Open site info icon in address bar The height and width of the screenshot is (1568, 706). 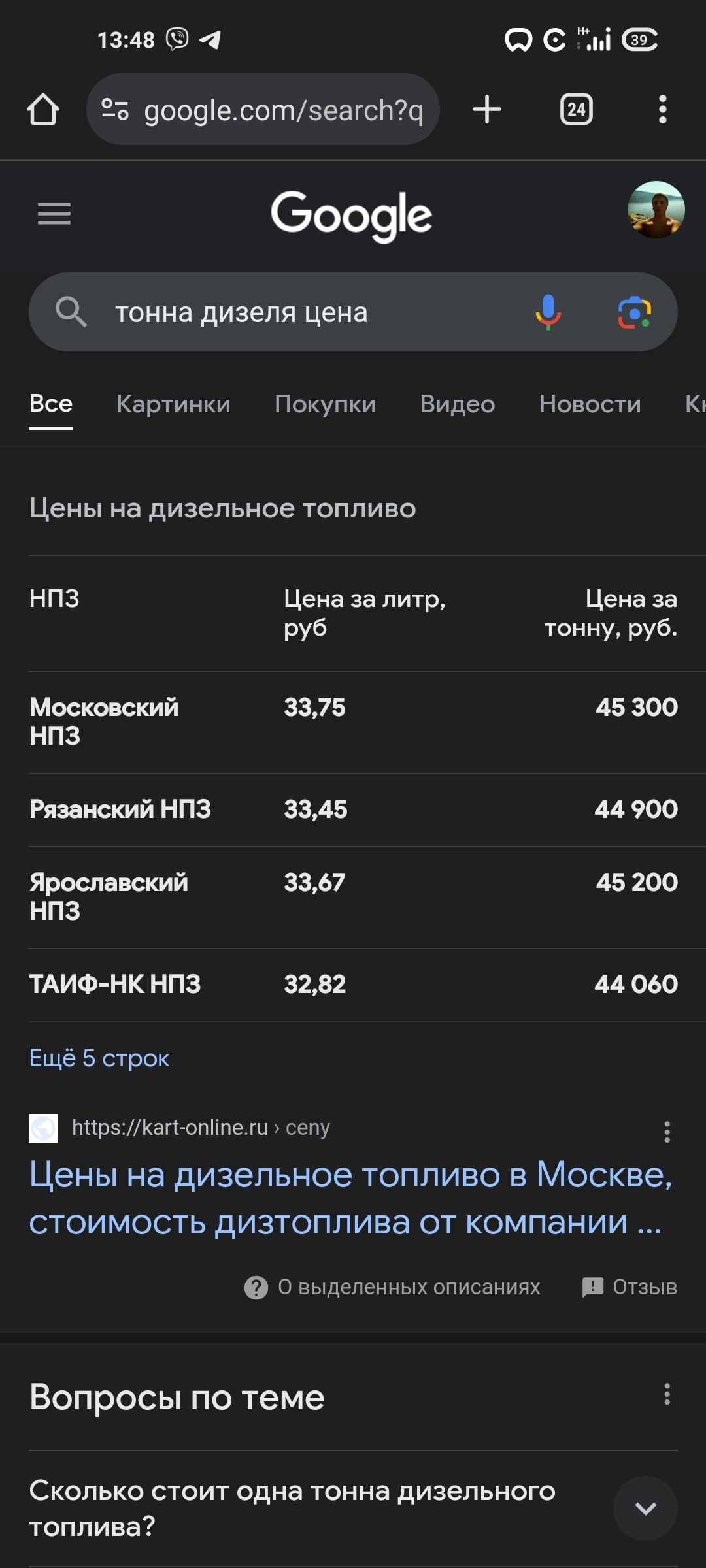point(115,109)
